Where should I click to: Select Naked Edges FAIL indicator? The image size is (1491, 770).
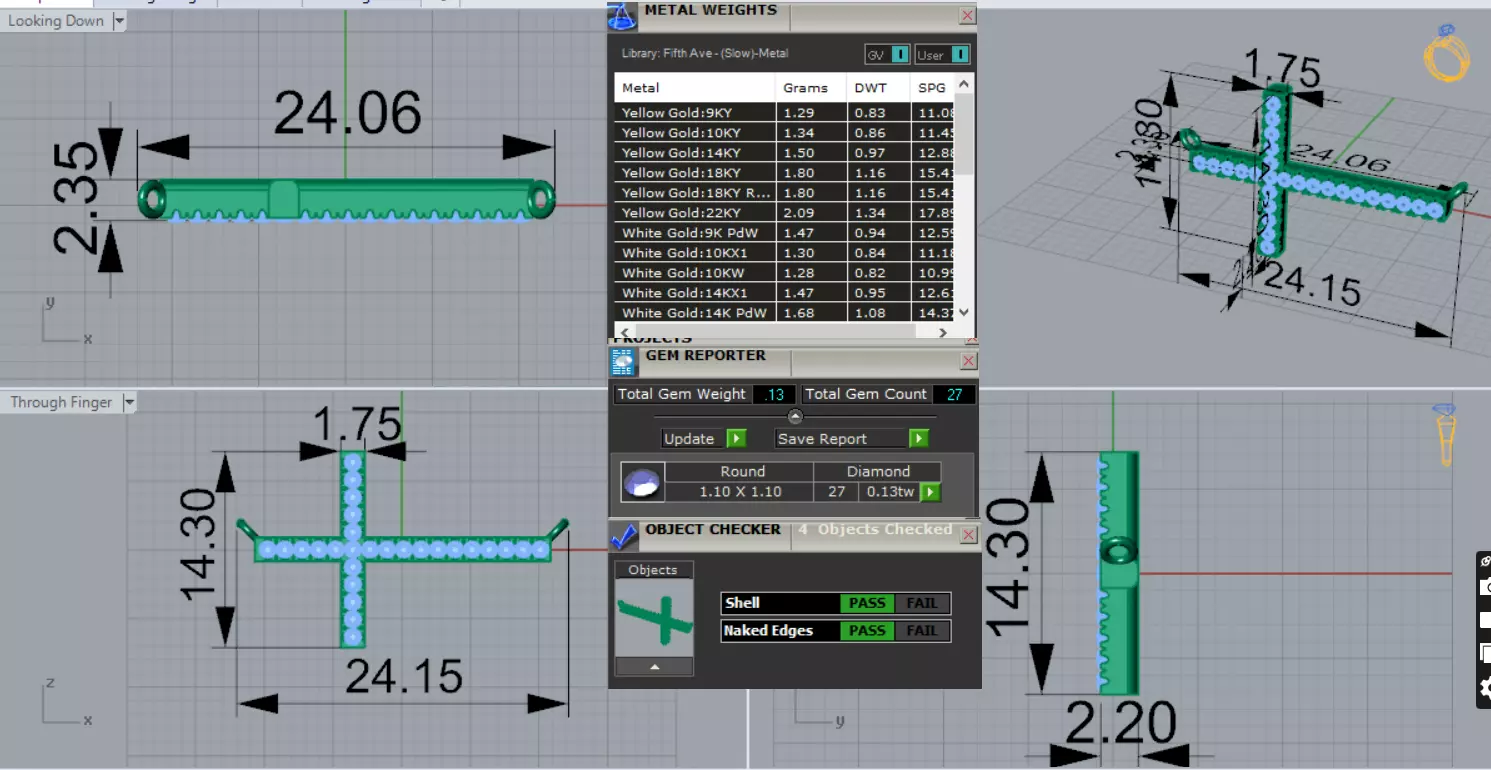(922, 631)
